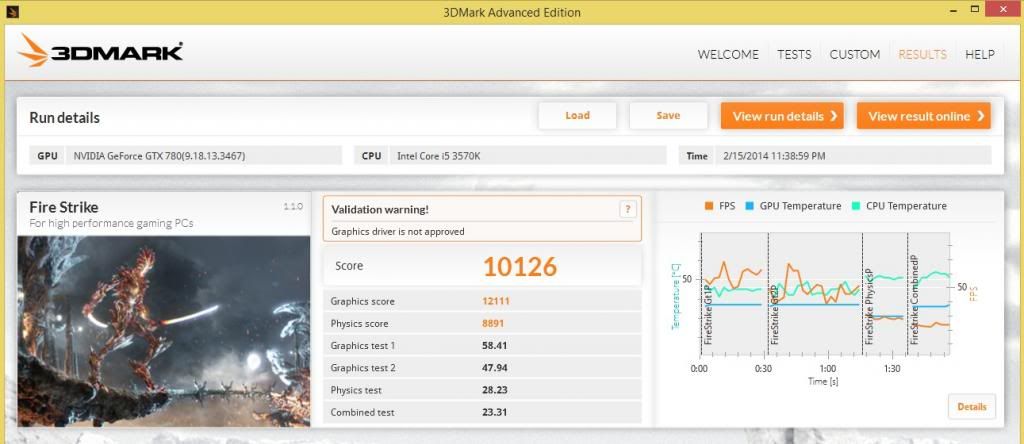Image resolution: width=1024 pixels, height=444 pixels.
Task: Click the 3DMark logo in header
Action: click(100, 51)
